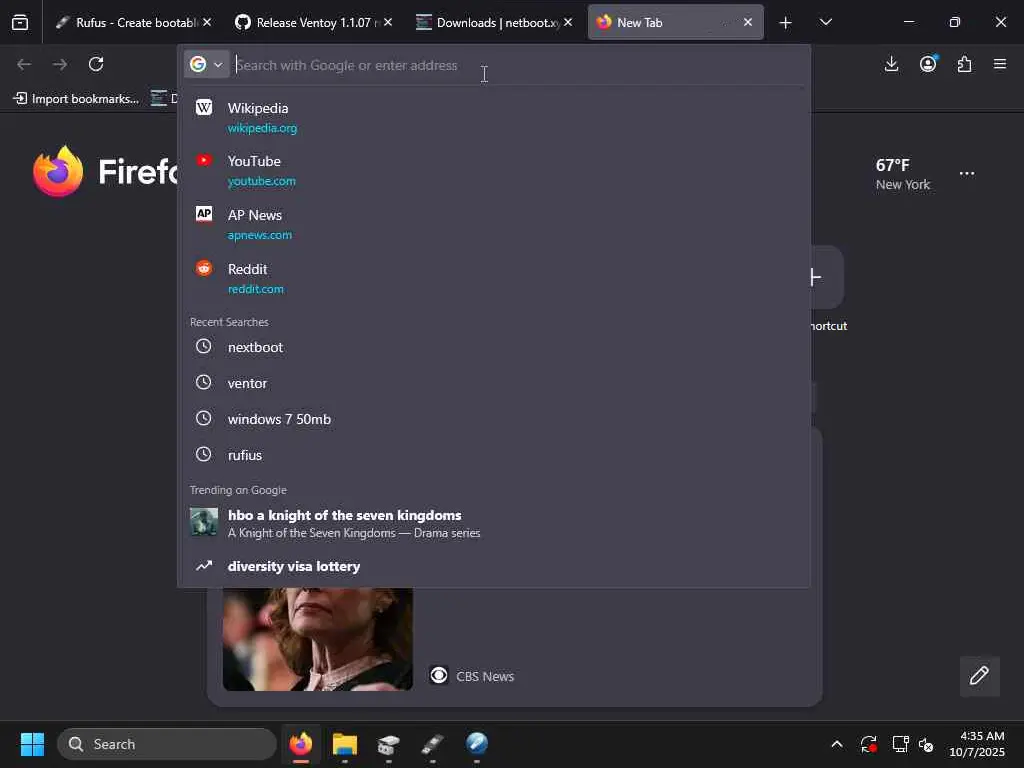The image size is (1024, 768).
Task: Open the Google search engine selector dropdown
Action: [x=206, y=64]
